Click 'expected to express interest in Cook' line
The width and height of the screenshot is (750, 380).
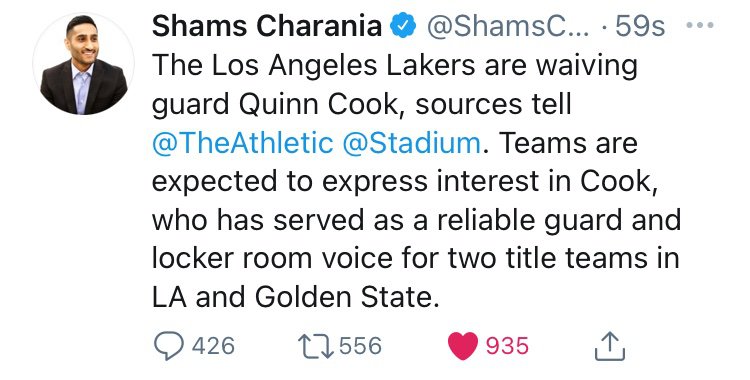point(405,182)
